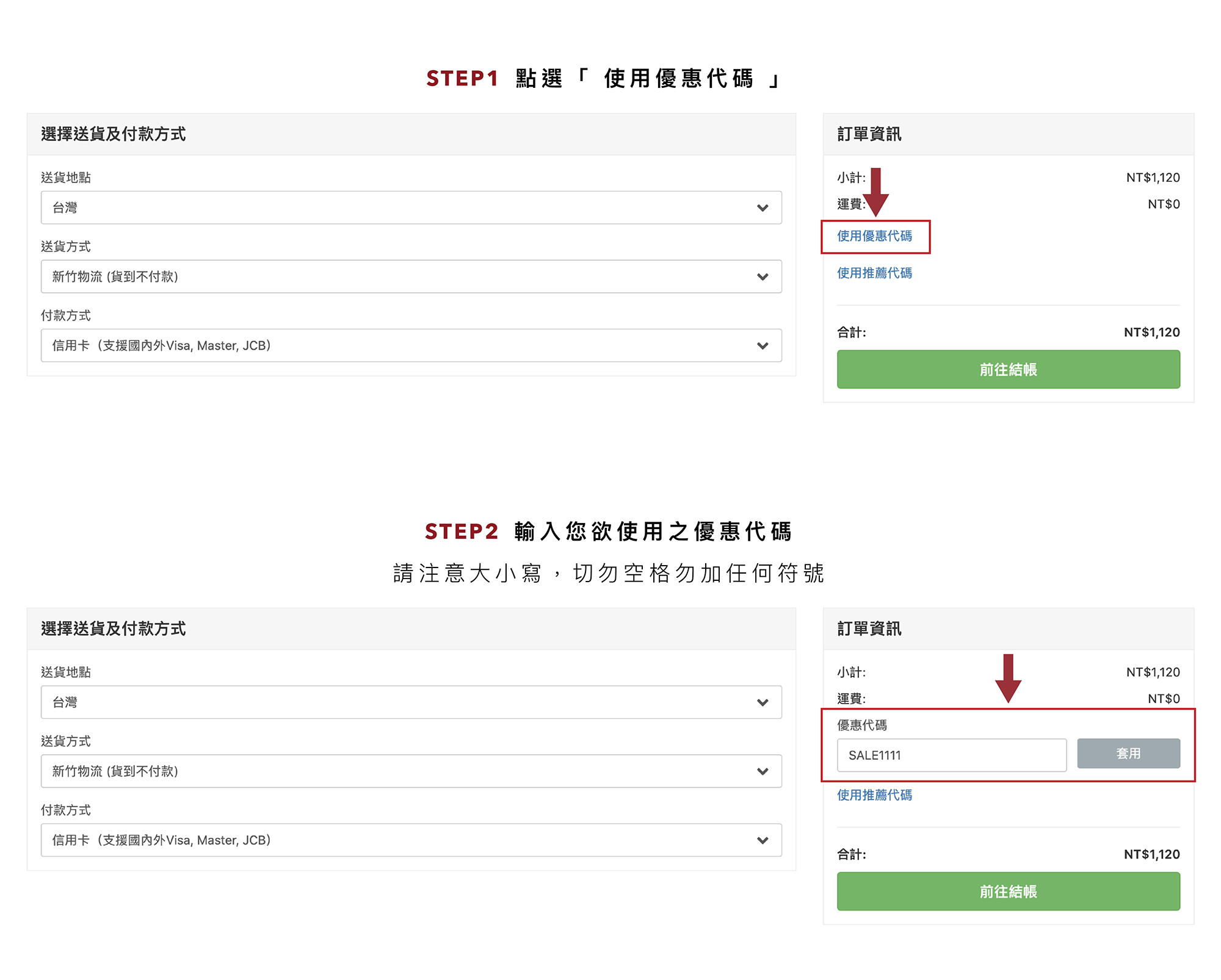
Task: Click the 使用優惠代碼 link in Step 1
Action: (874, 236)
